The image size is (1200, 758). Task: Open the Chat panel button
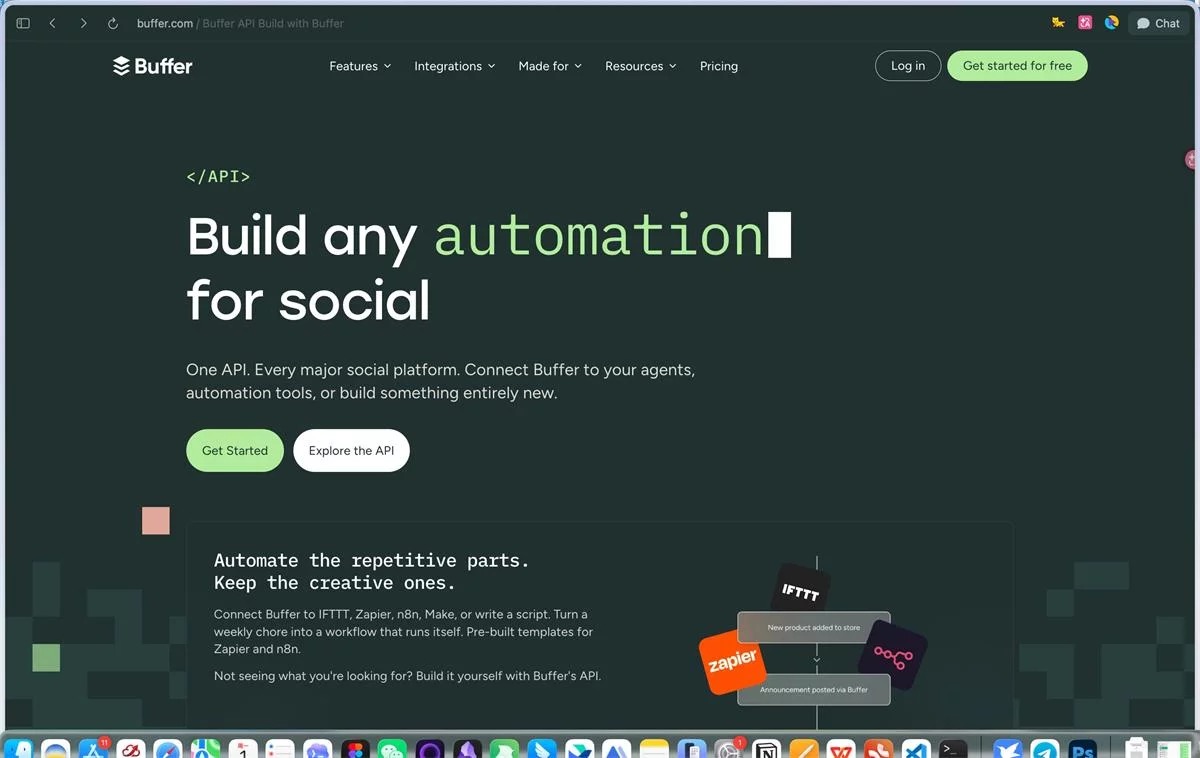pos(1158,23)
